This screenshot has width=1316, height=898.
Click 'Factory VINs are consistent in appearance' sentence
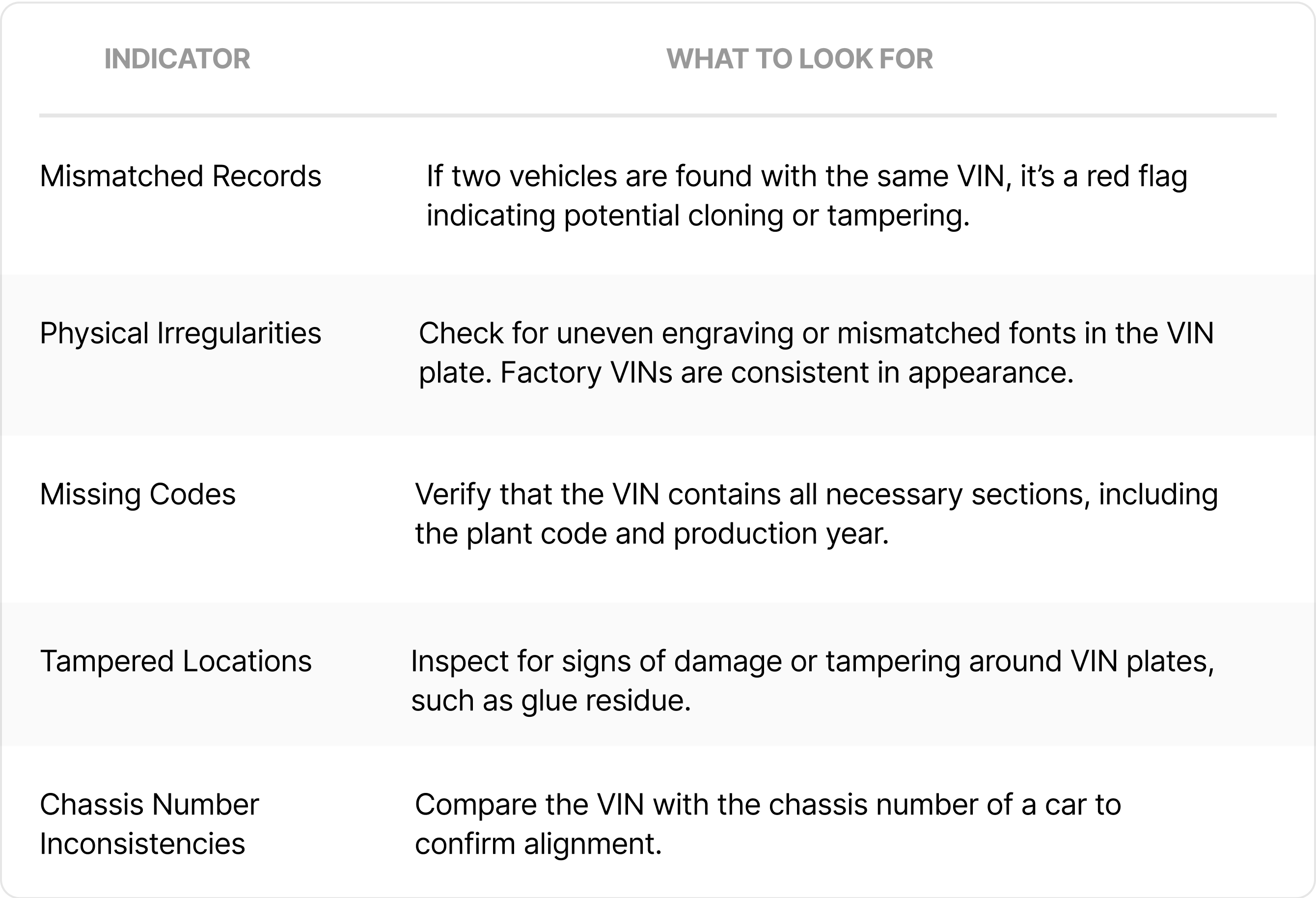click(786, 373)
